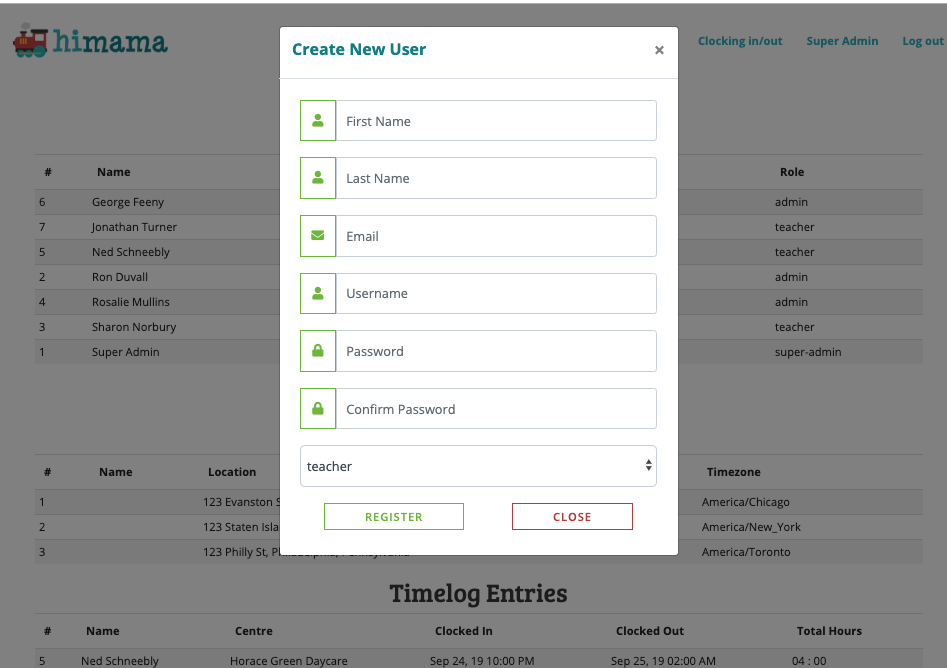Viewport: 947px width, 668px height.
Task: Open the Super Admin nav link
Action: point(842,41)
